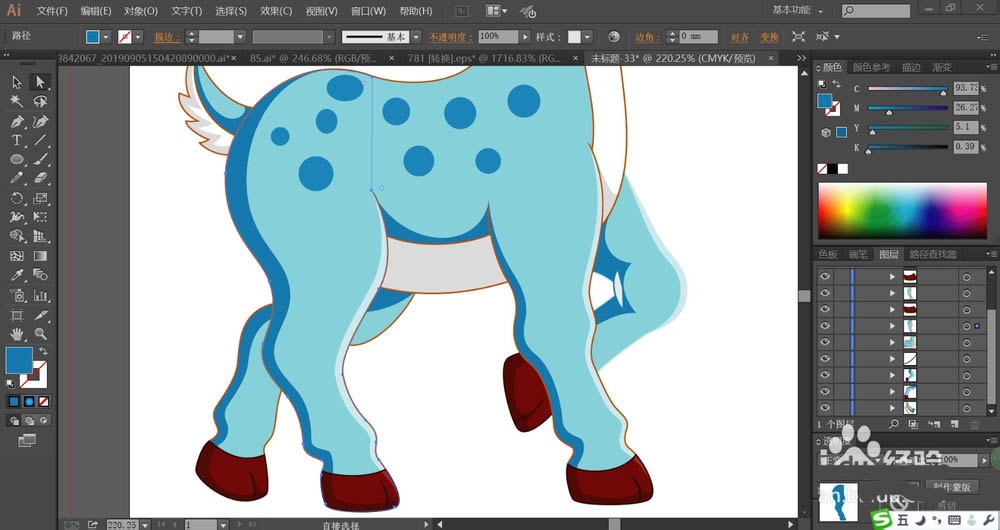Select the Hand tool
Screen dimensions: 1000x530
(x=17, y=334)
